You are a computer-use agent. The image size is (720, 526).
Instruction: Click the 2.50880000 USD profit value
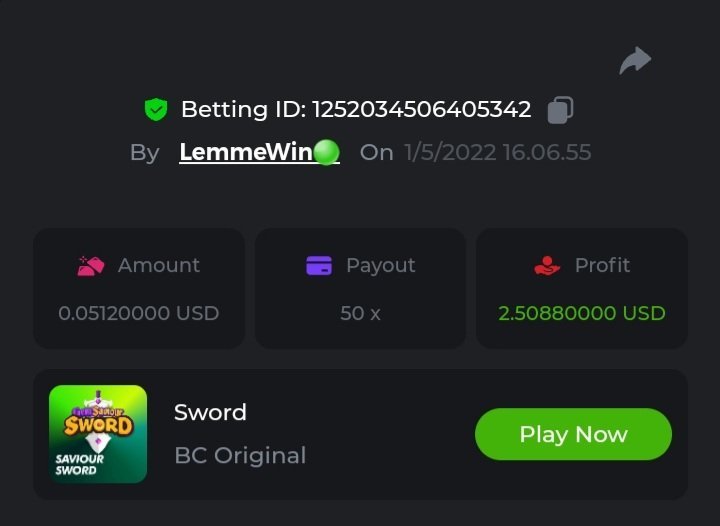(x=582, y=313)
